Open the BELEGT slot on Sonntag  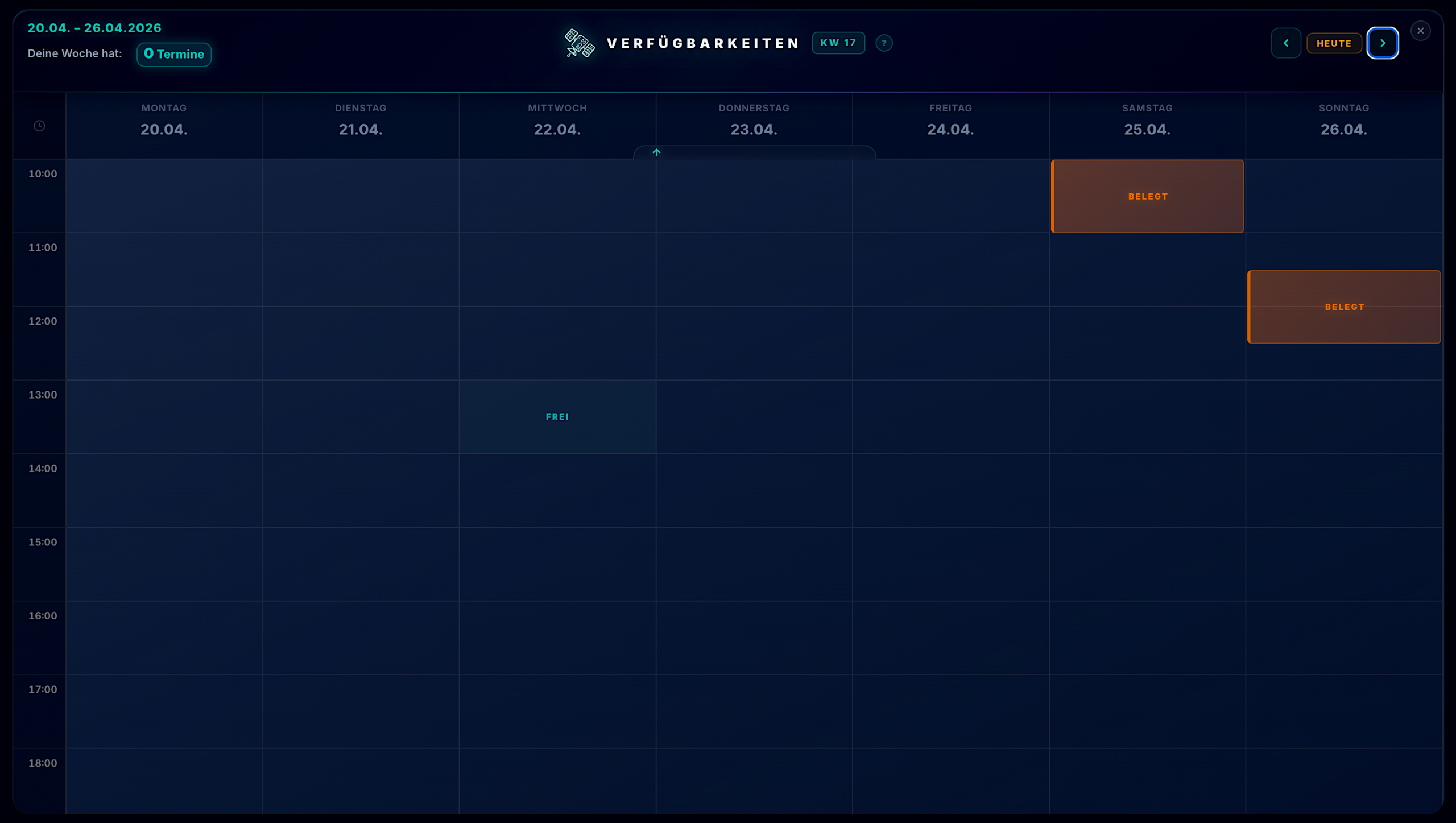point(1344,307)
